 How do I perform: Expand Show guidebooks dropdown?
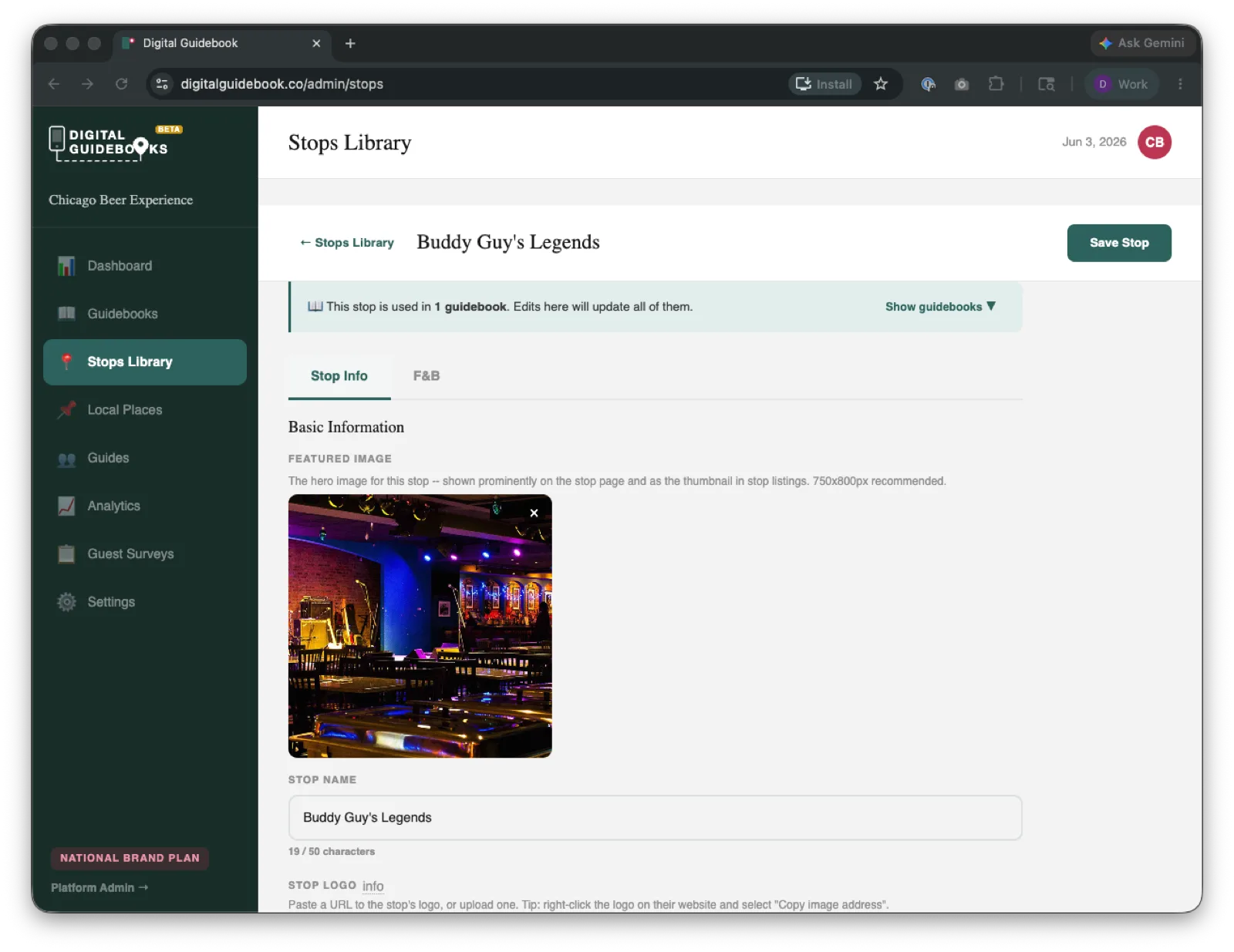(940, 307)
